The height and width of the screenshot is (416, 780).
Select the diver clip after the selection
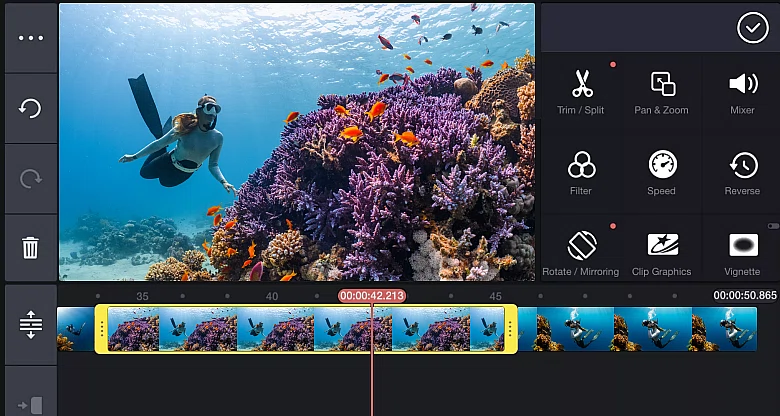pyautogui.click(x=637, y=329)
